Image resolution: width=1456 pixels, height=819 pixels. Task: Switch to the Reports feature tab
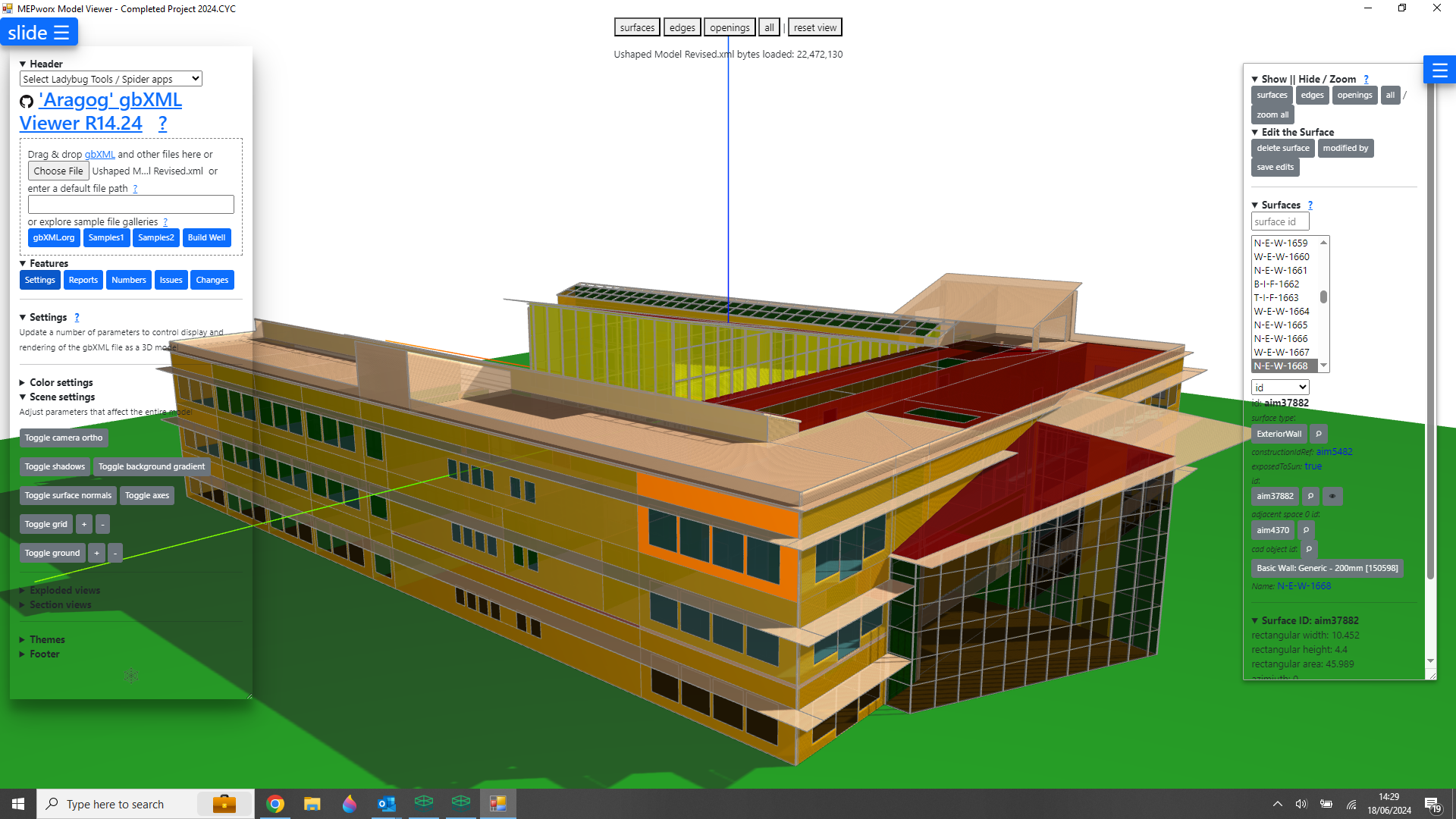[83, 280]
